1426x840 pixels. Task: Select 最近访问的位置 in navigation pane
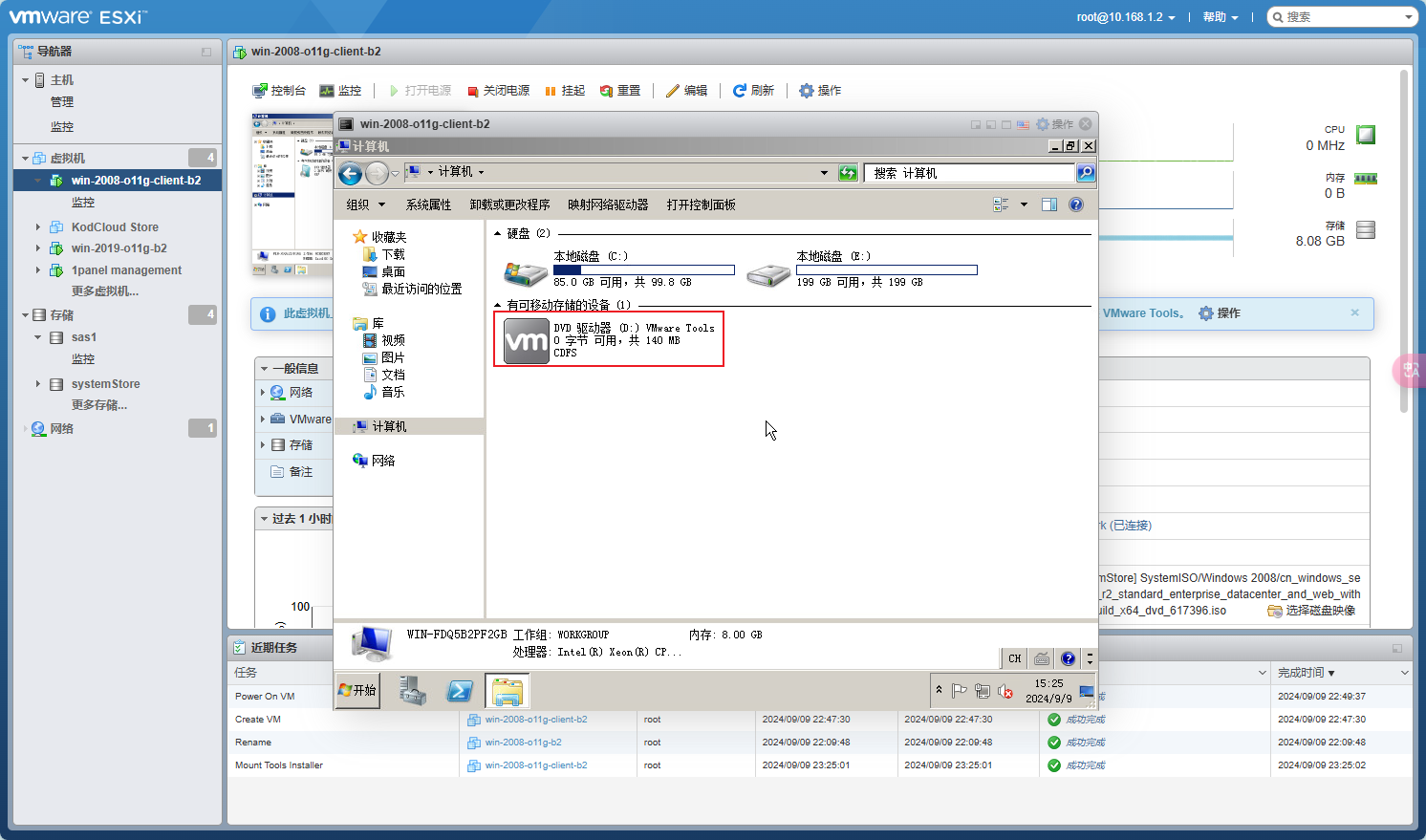412,289
